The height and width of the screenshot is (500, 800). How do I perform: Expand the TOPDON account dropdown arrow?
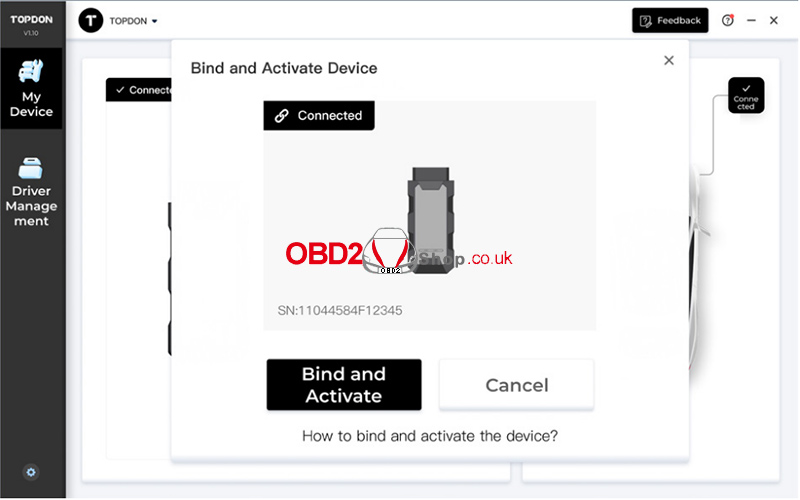[155, 21]
